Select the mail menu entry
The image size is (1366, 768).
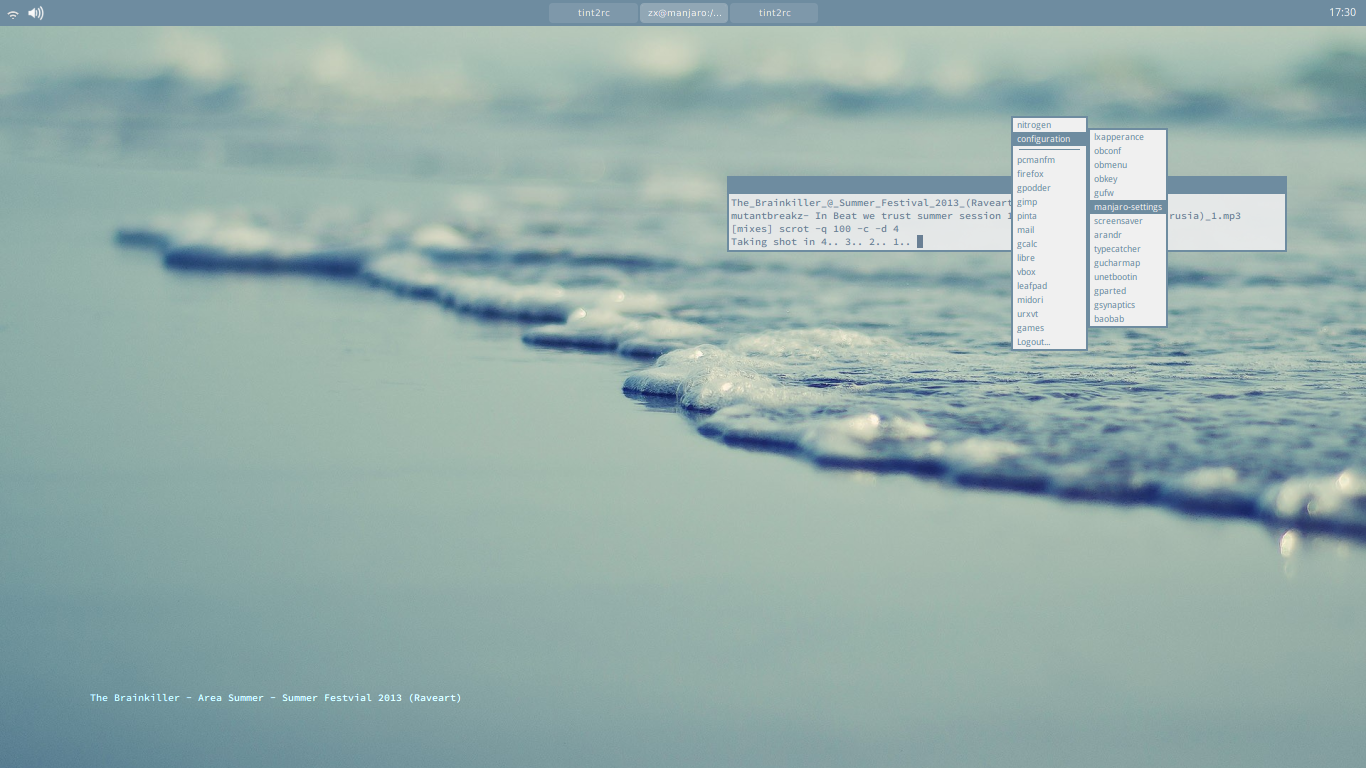(1049, 230)
